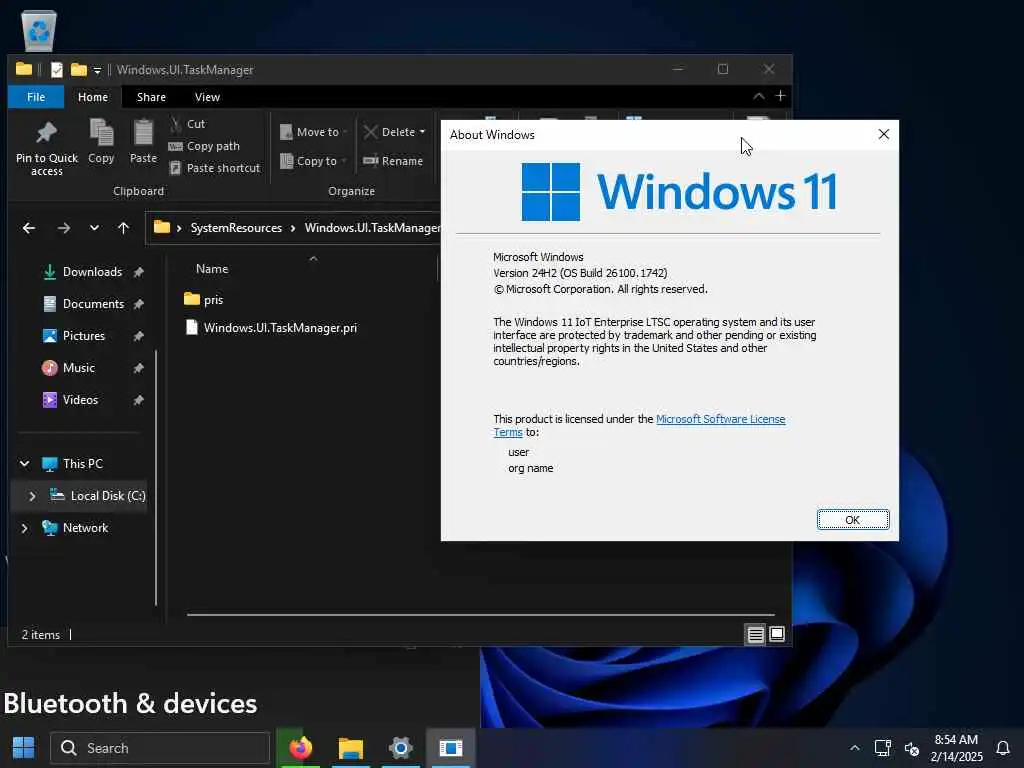Open the Copy to dropdown

[x=313, y=161]
